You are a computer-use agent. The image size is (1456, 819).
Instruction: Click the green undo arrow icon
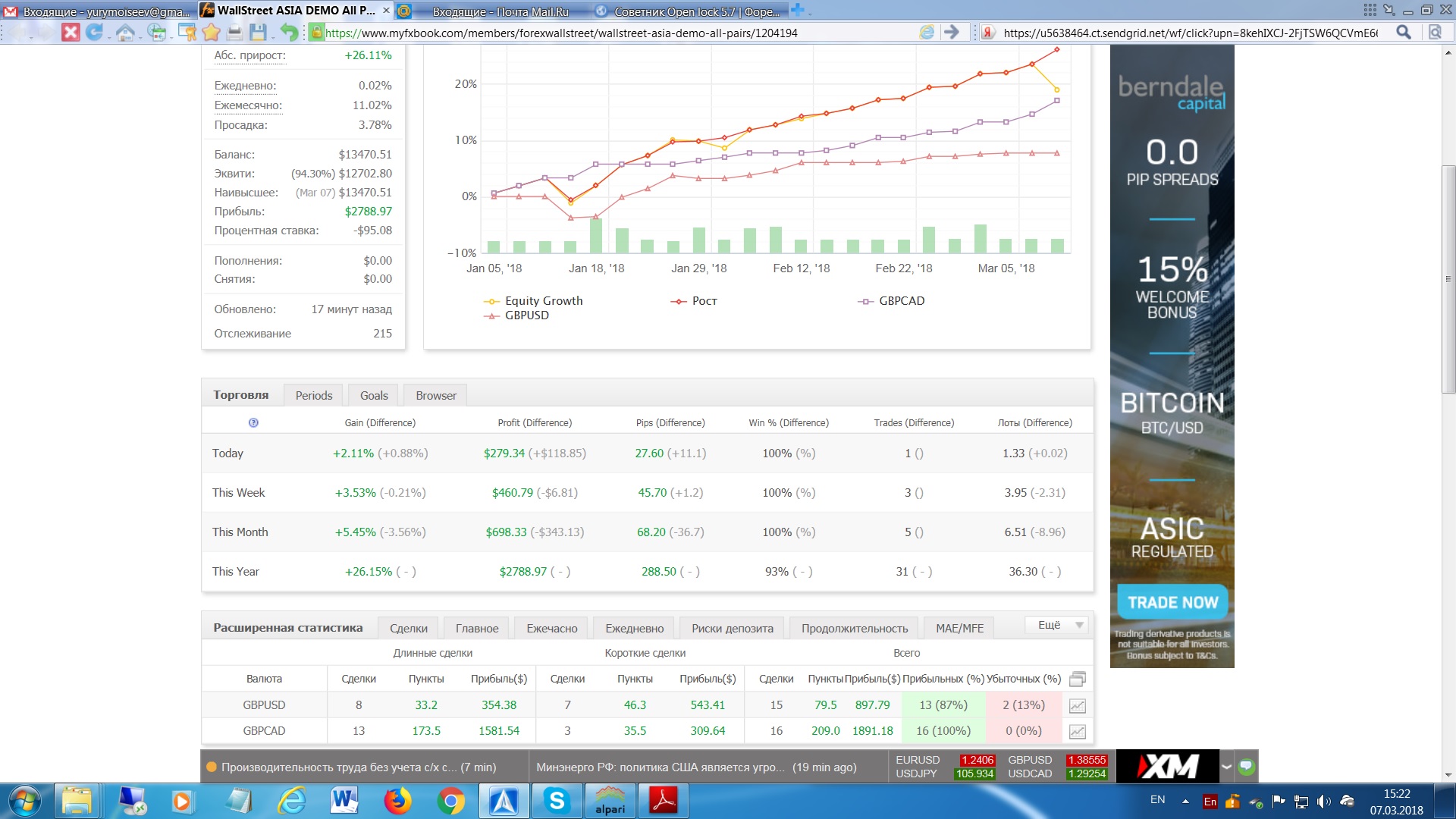pyautogui.click(x=289, y=32)
